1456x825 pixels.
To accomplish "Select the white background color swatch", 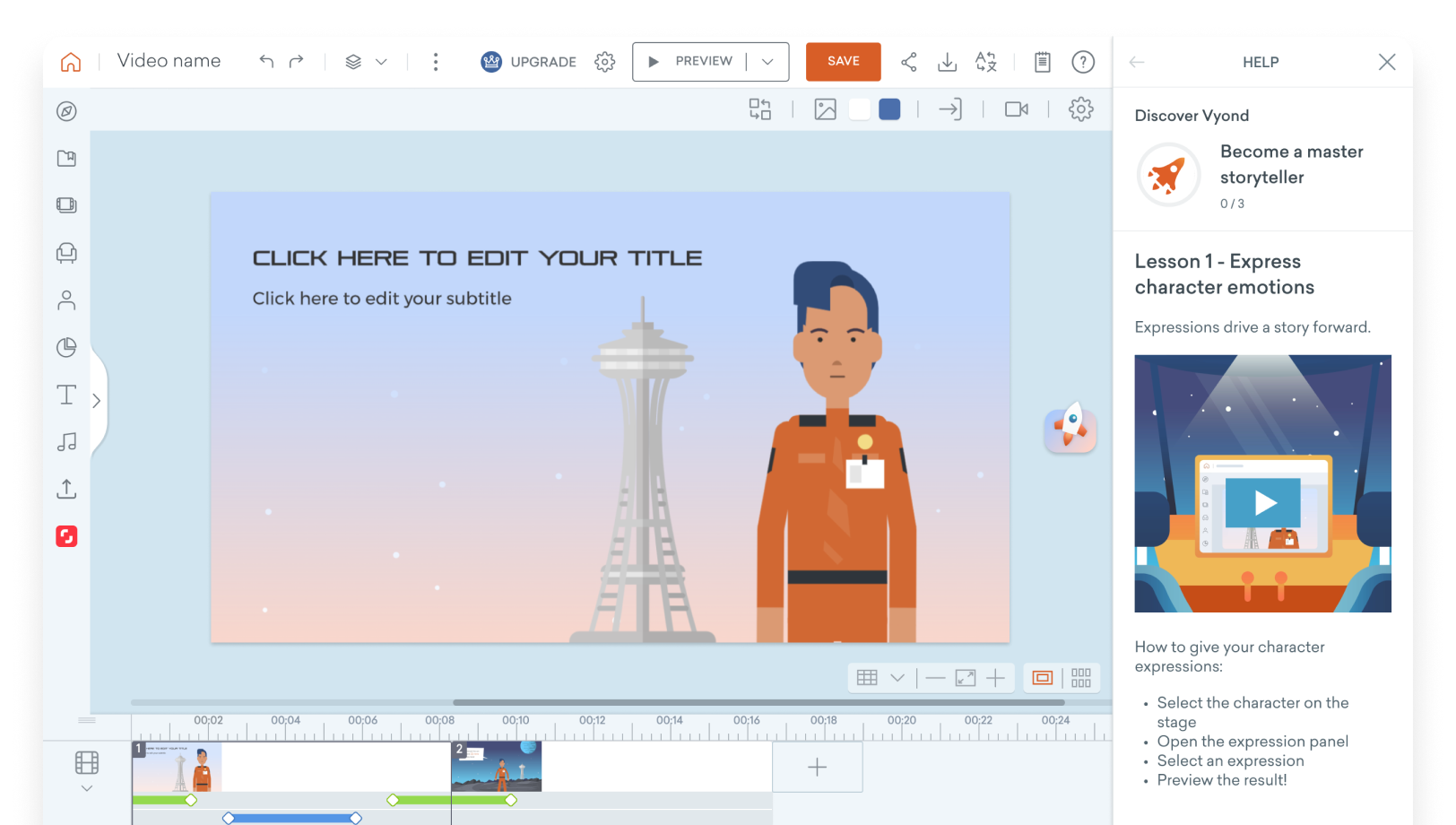I will [x=860, y=109].
